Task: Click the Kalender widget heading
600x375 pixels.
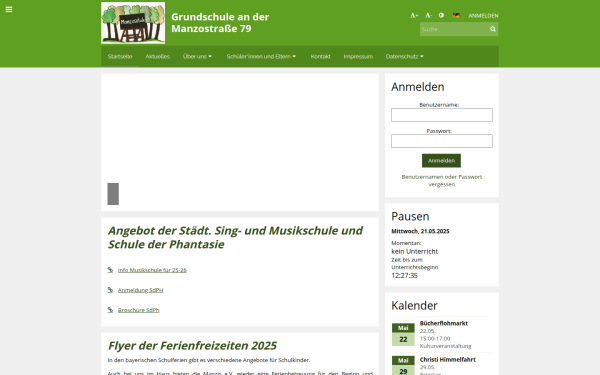Action: (x=414, y=305)
